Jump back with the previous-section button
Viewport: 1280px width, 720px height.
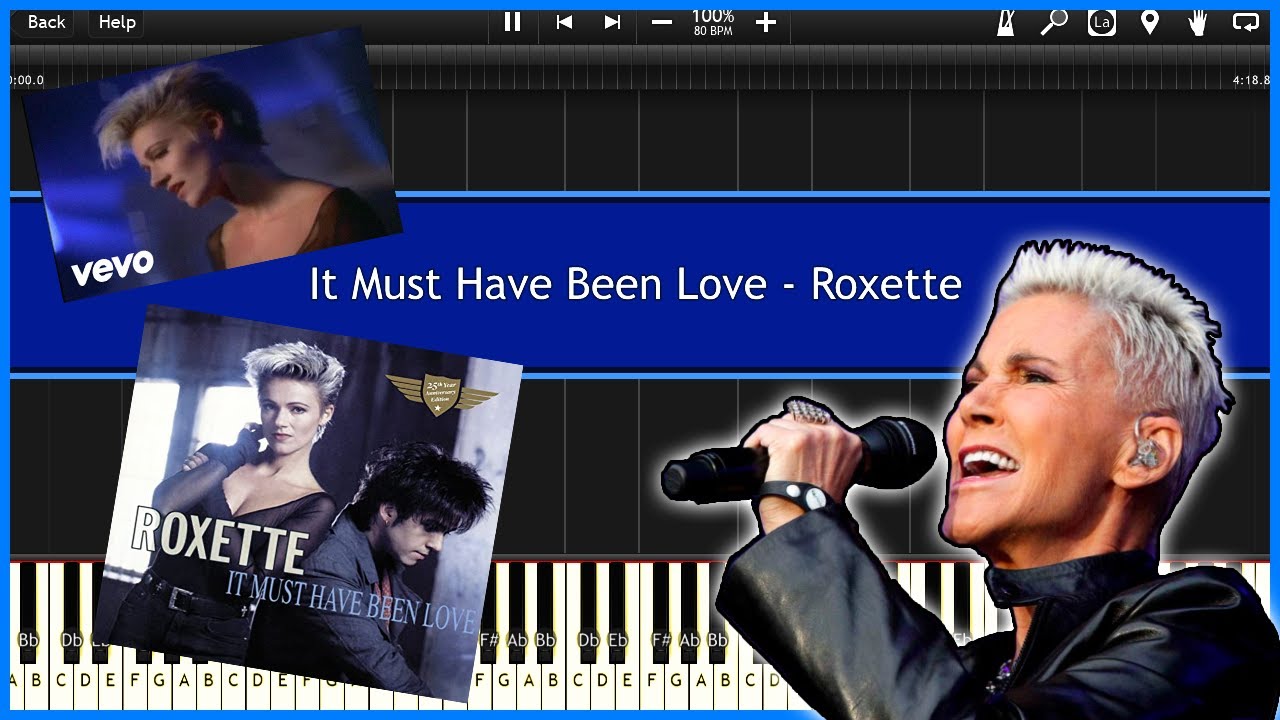point(564,22)
